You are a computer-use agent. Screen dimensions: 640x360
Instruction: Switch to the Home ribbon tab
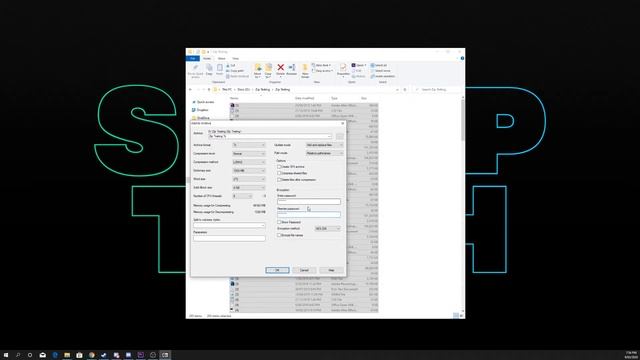click(x=207, y=58)
